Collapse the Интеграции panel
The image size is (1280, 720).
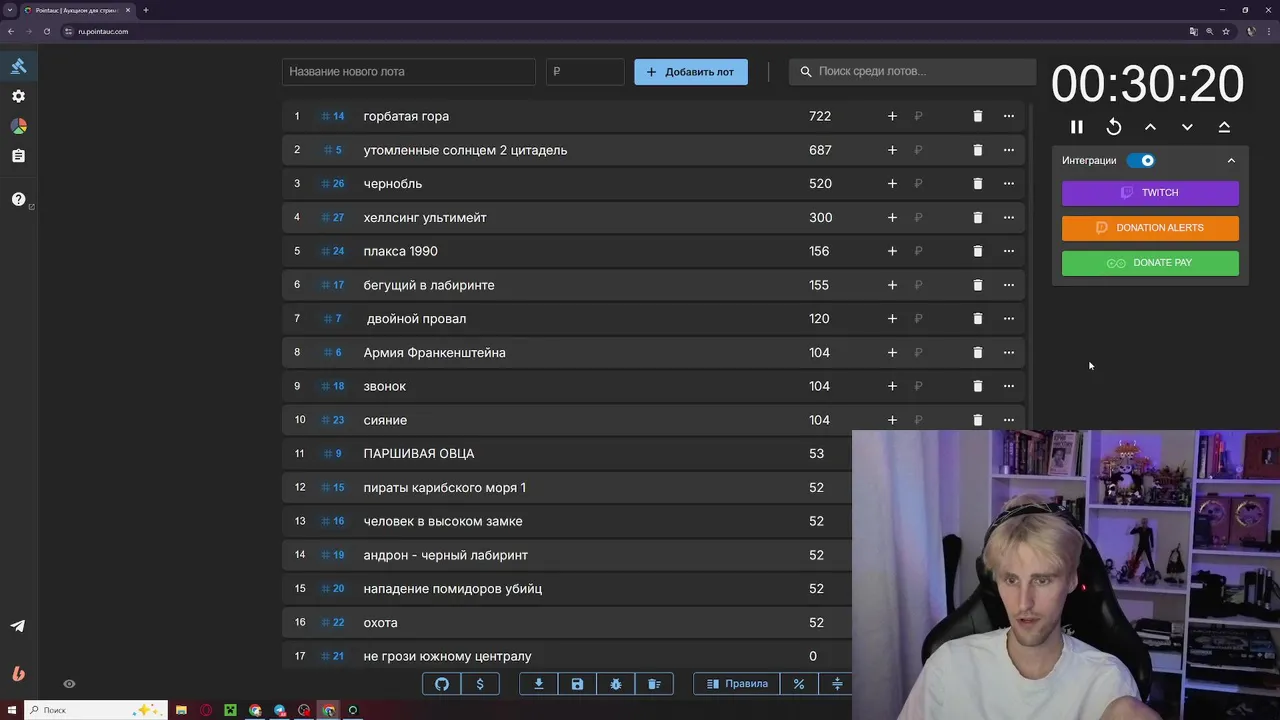[1231, 160]
